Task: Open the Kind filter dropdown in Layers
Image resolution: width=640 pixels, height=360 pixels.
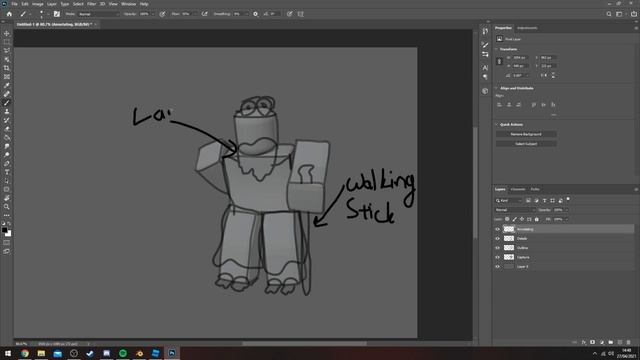Action: (x=509, y=200)
